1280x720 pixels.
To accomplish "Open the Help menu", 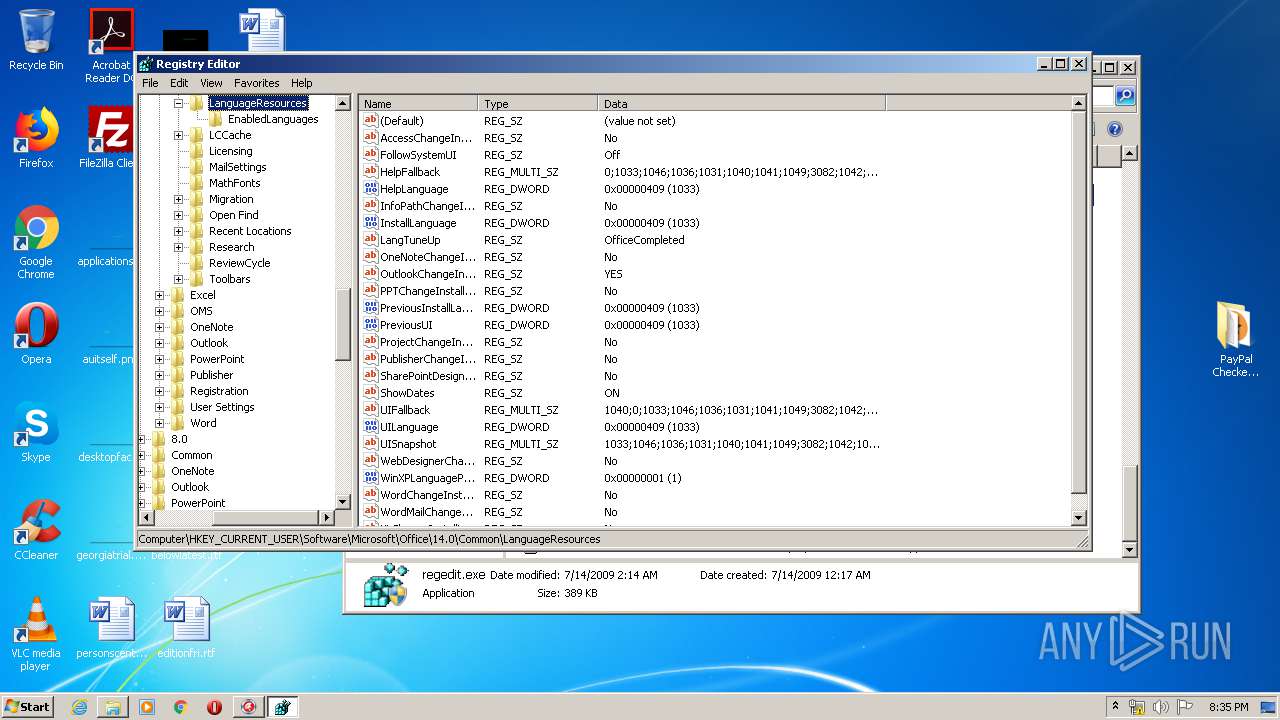I will tap(302, 83).
